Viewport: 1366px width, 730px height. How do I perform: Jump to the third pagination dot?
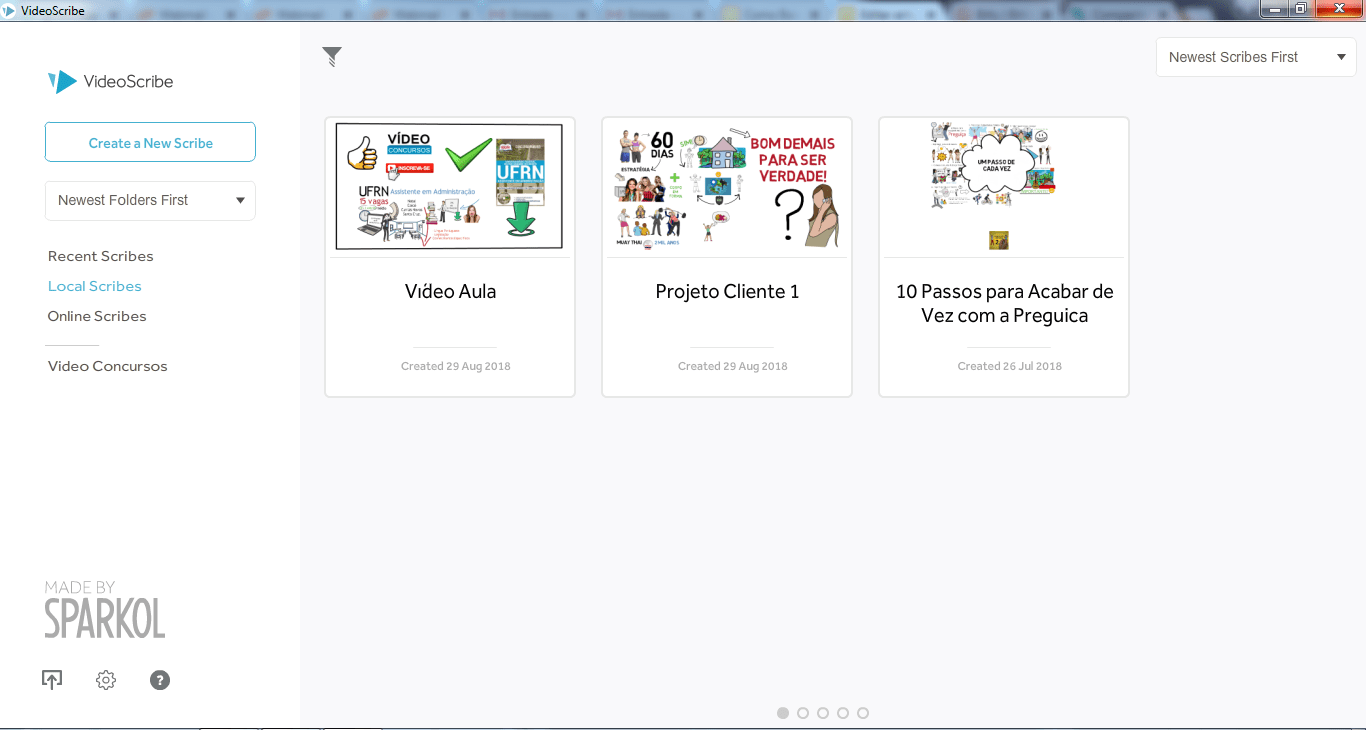823,713
